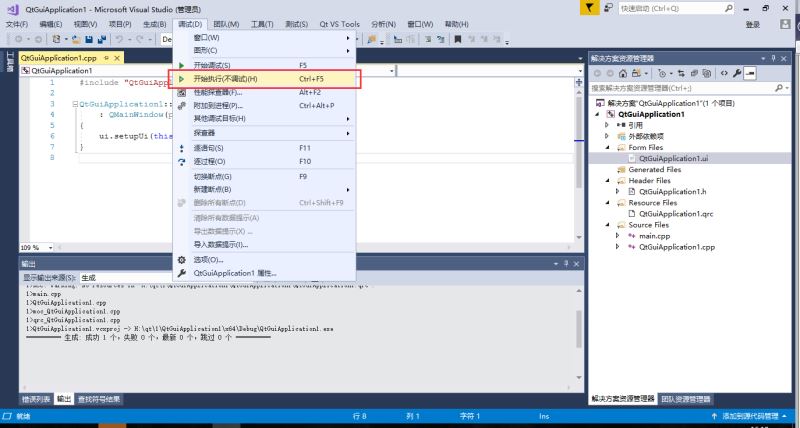Viewport: 800px width, 428px height.
Task: Switch to the 错误列表 tab
Action: [x=36, y=399]
